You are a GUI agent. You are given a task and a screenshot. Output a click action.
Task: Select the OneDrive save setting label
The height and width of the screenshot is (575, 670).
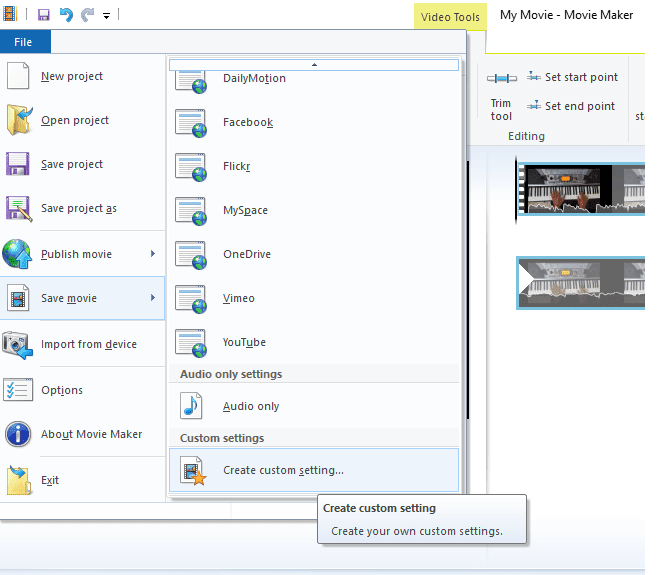247,254
